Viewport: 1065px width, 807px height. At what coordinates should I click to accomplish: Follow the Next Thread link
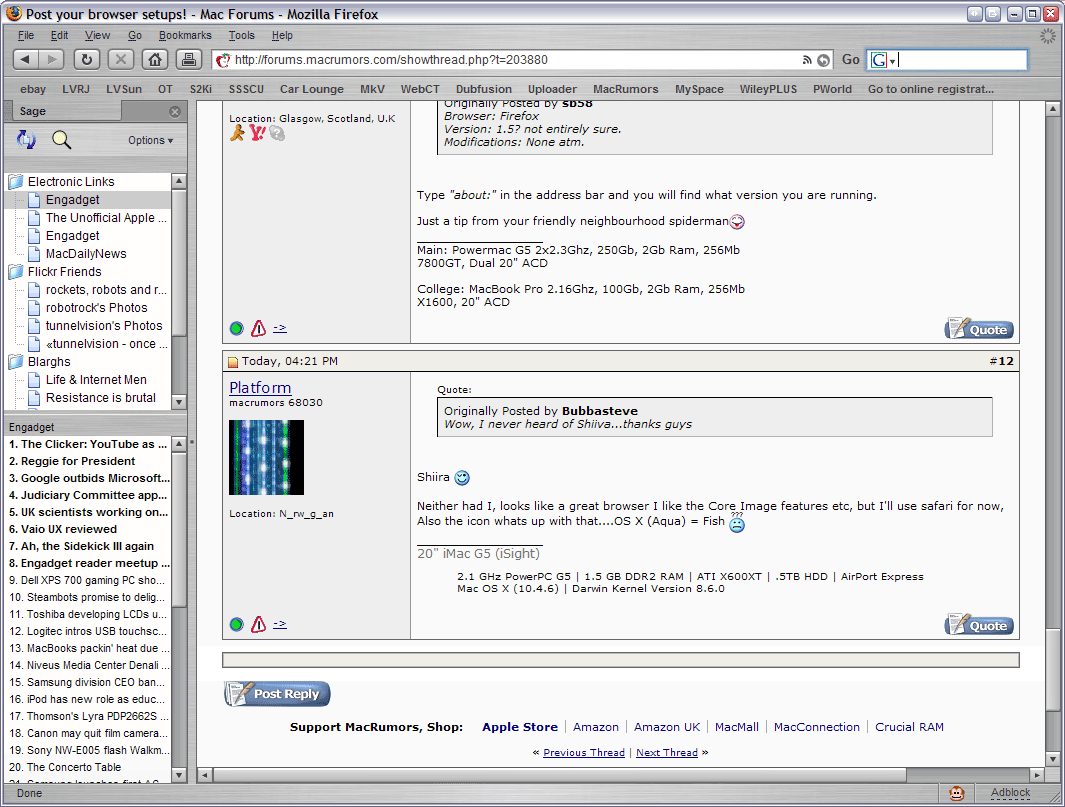pyautogui.click(x=666, y=753)
